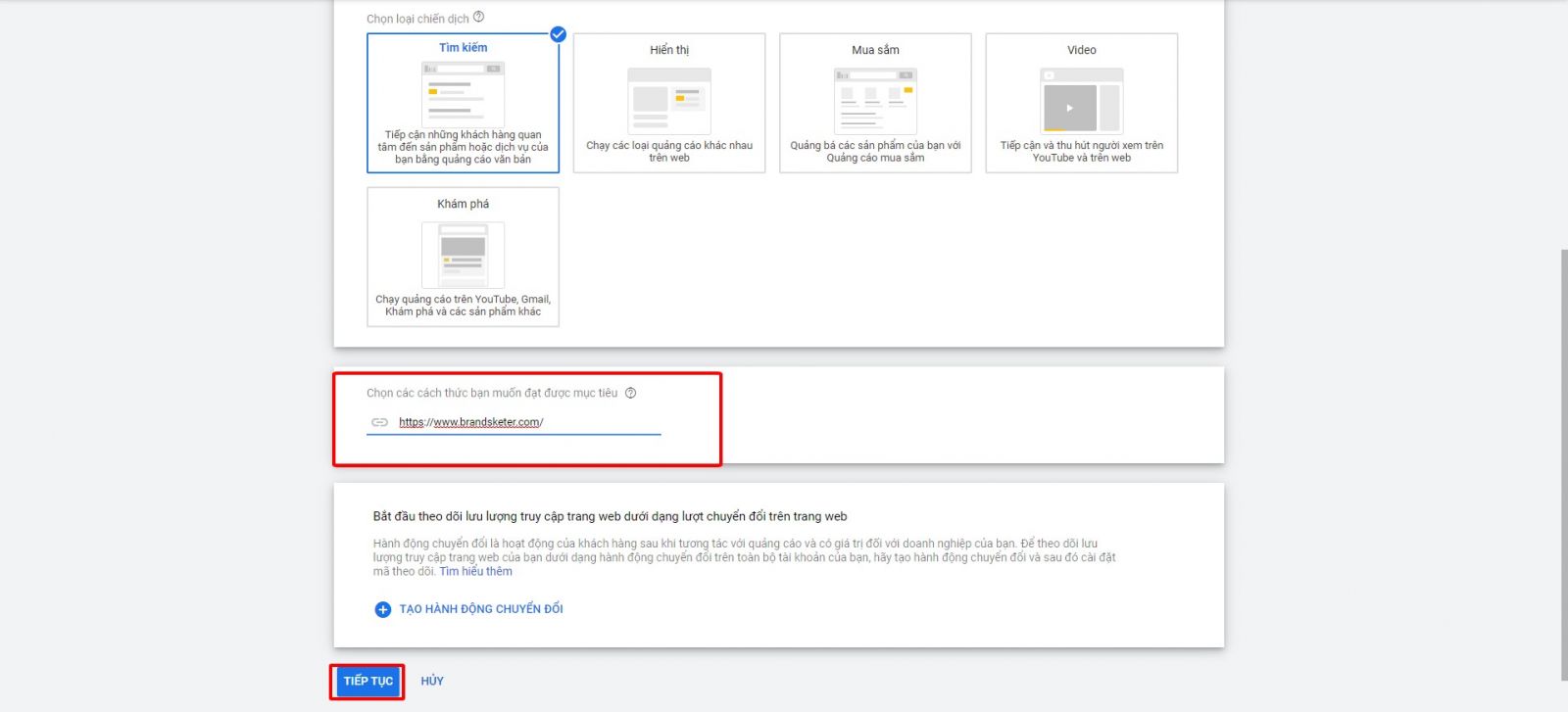The image size is (1568, 712).
Task: Click help icon next to Chọn loại chiến dịch
Action: point(478,17)
